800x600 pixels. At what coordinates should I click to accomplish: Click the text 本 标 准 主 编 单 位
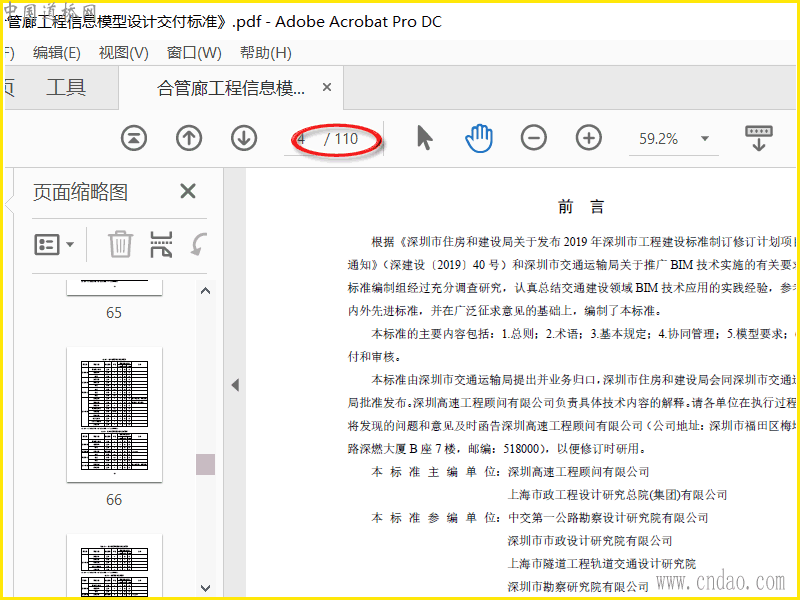(434, 471)
